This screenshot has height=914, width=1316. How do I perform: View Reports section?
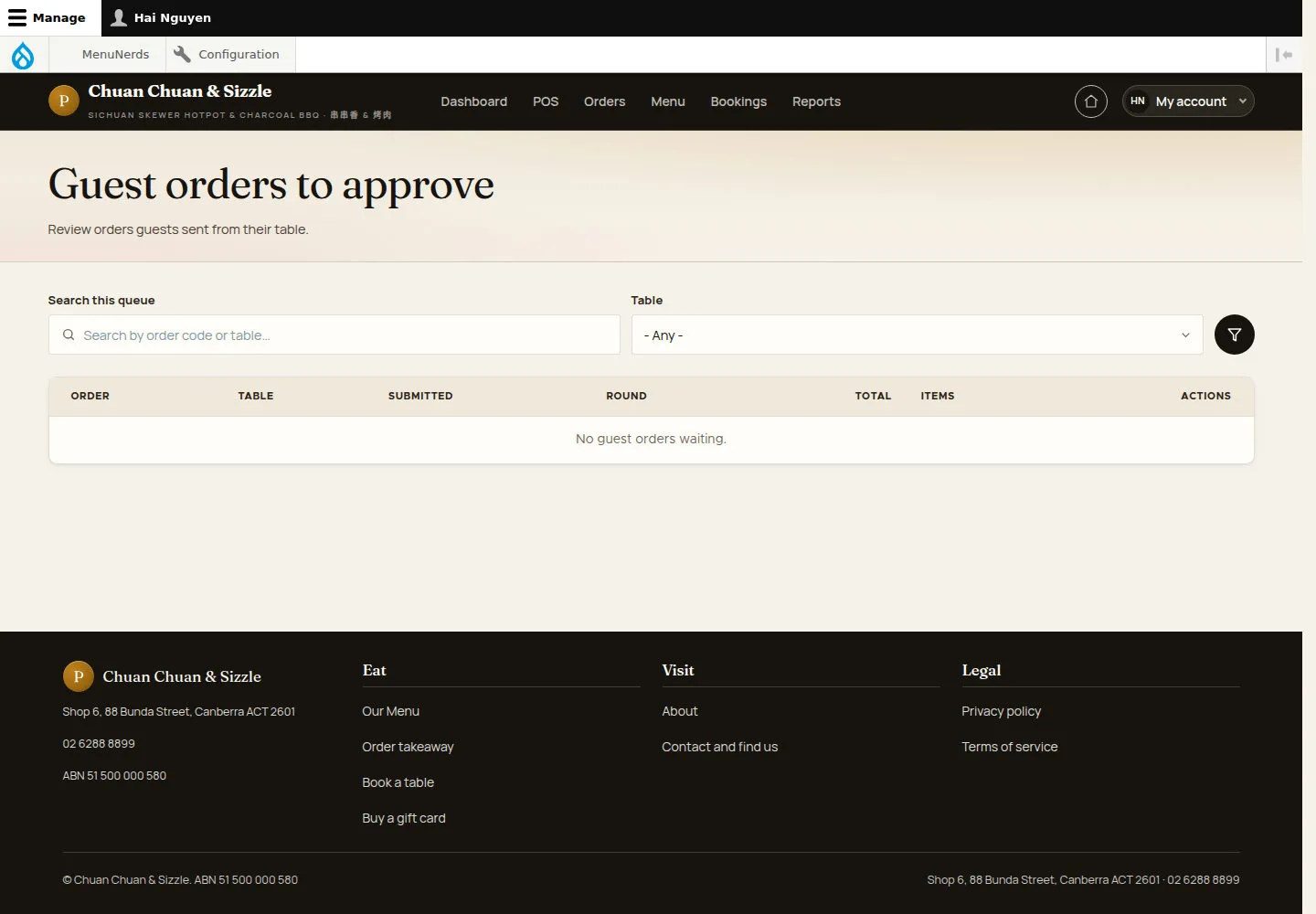pos(816,101)
